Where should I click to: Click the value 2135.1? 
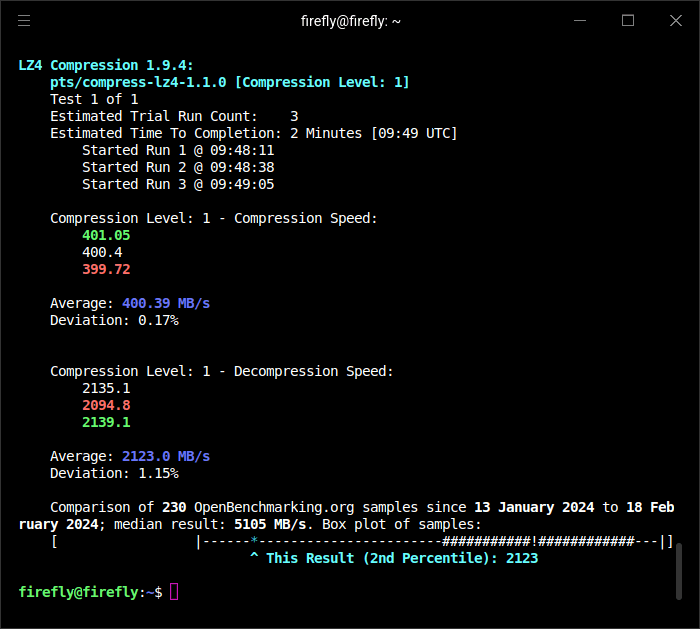pyautogui.click(x=106, y=388)
